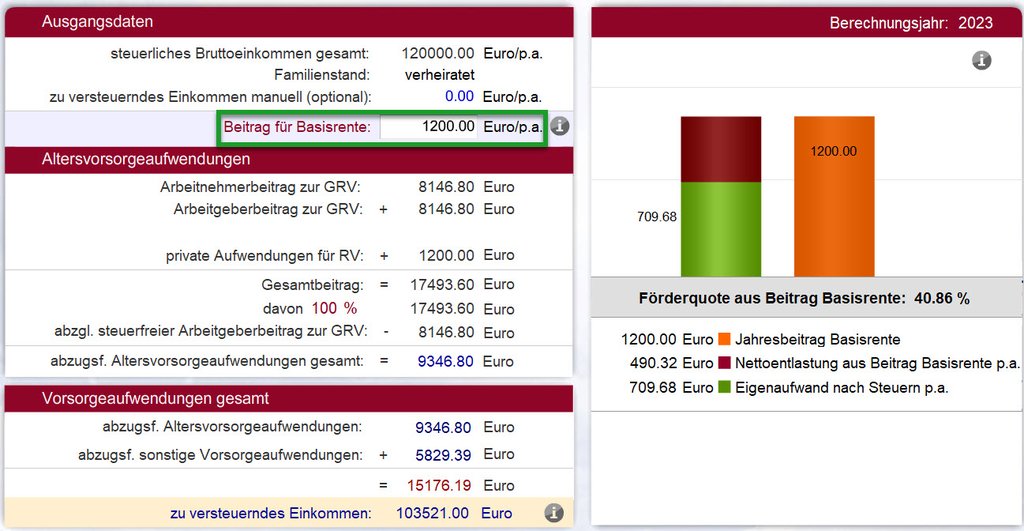This screenshot has width=1024, height=531.
Task: Click the info icon under Berechnungsjahr header
Action: tap(982, 60)
